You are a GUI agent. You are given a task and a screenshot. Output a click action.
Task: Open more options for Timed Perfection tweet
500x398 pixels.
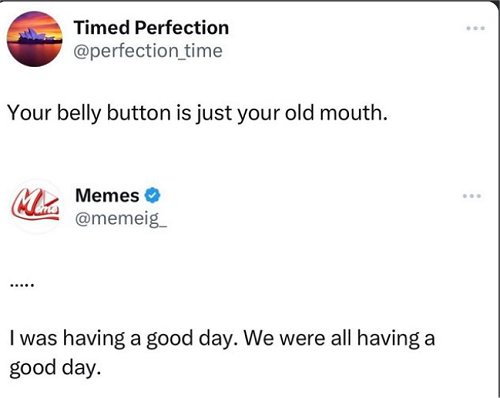pyautogui.click(x=476, y=29)
